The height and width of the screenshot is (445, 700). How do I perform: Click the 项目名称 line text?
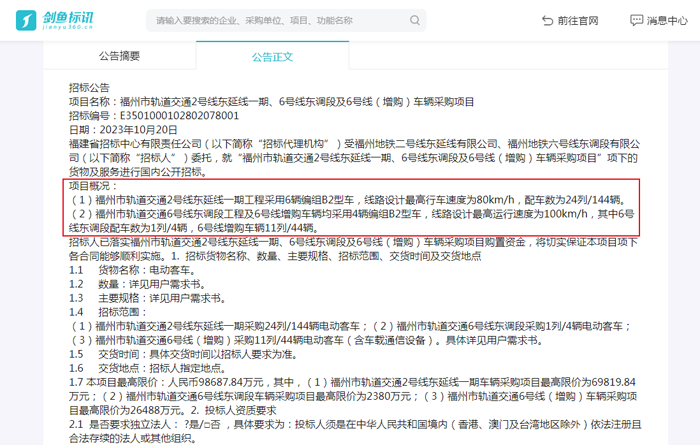[x=271, y=102]
